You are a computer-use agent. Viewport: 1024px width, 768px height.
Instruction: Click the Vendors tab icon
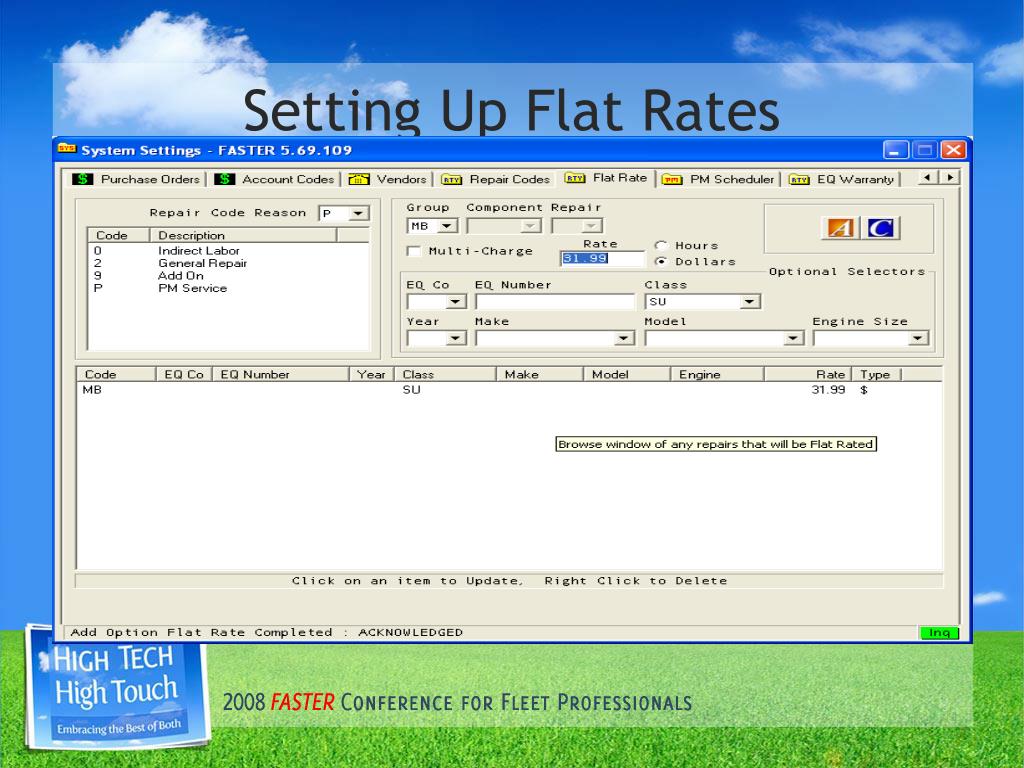click(359, 179)
